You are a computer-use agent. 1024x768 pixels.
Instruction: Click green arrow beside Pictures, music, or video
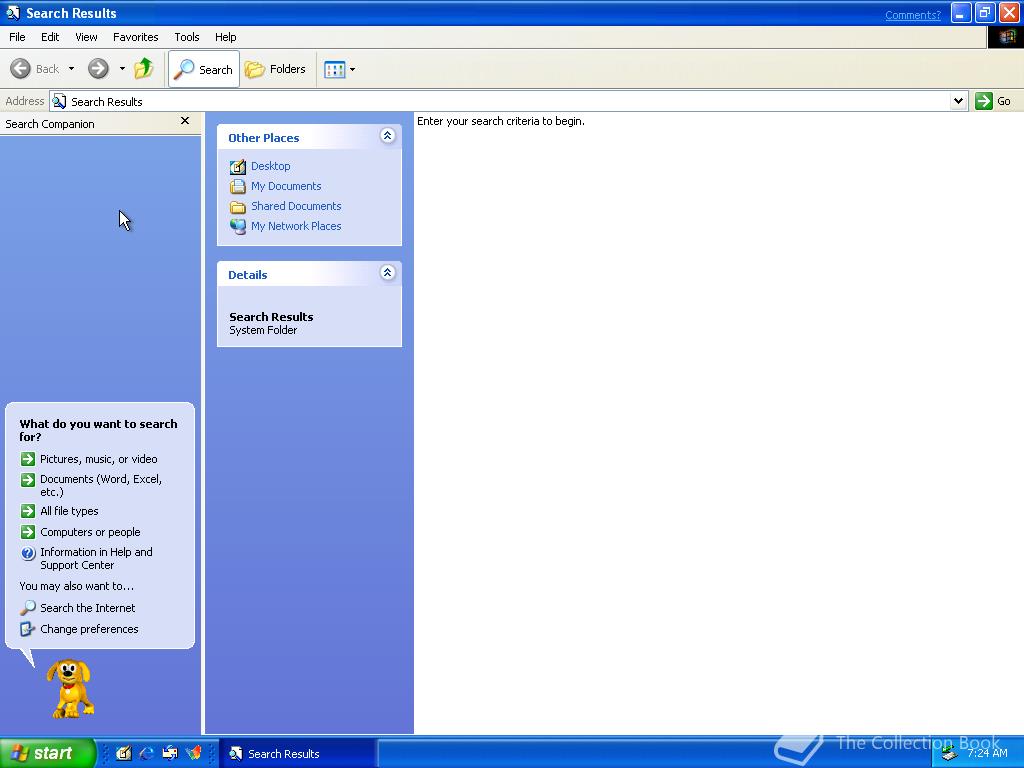tap(27, 459)
